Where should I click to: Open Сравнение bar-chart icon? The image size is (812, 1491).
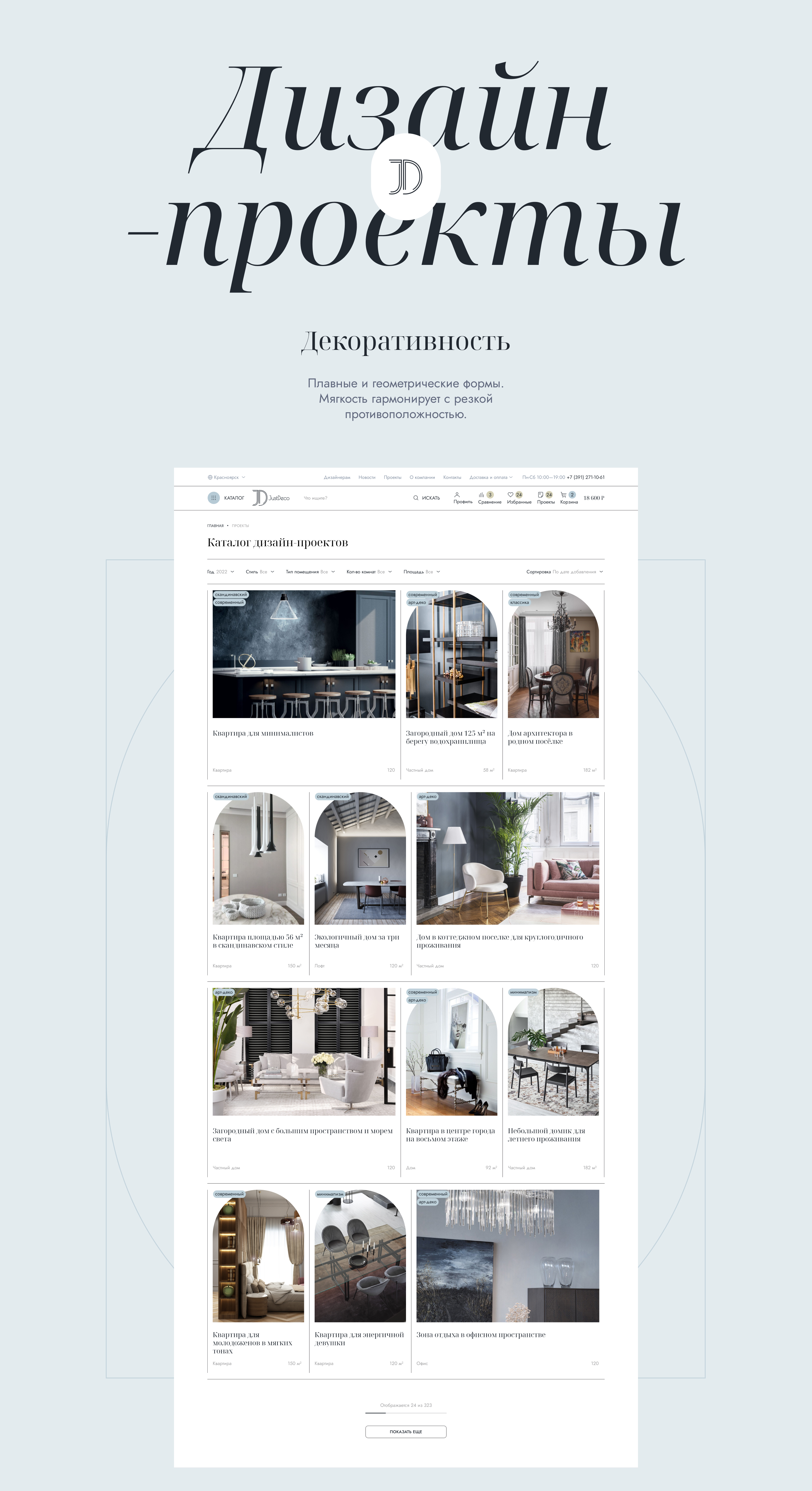pos(481,495)
